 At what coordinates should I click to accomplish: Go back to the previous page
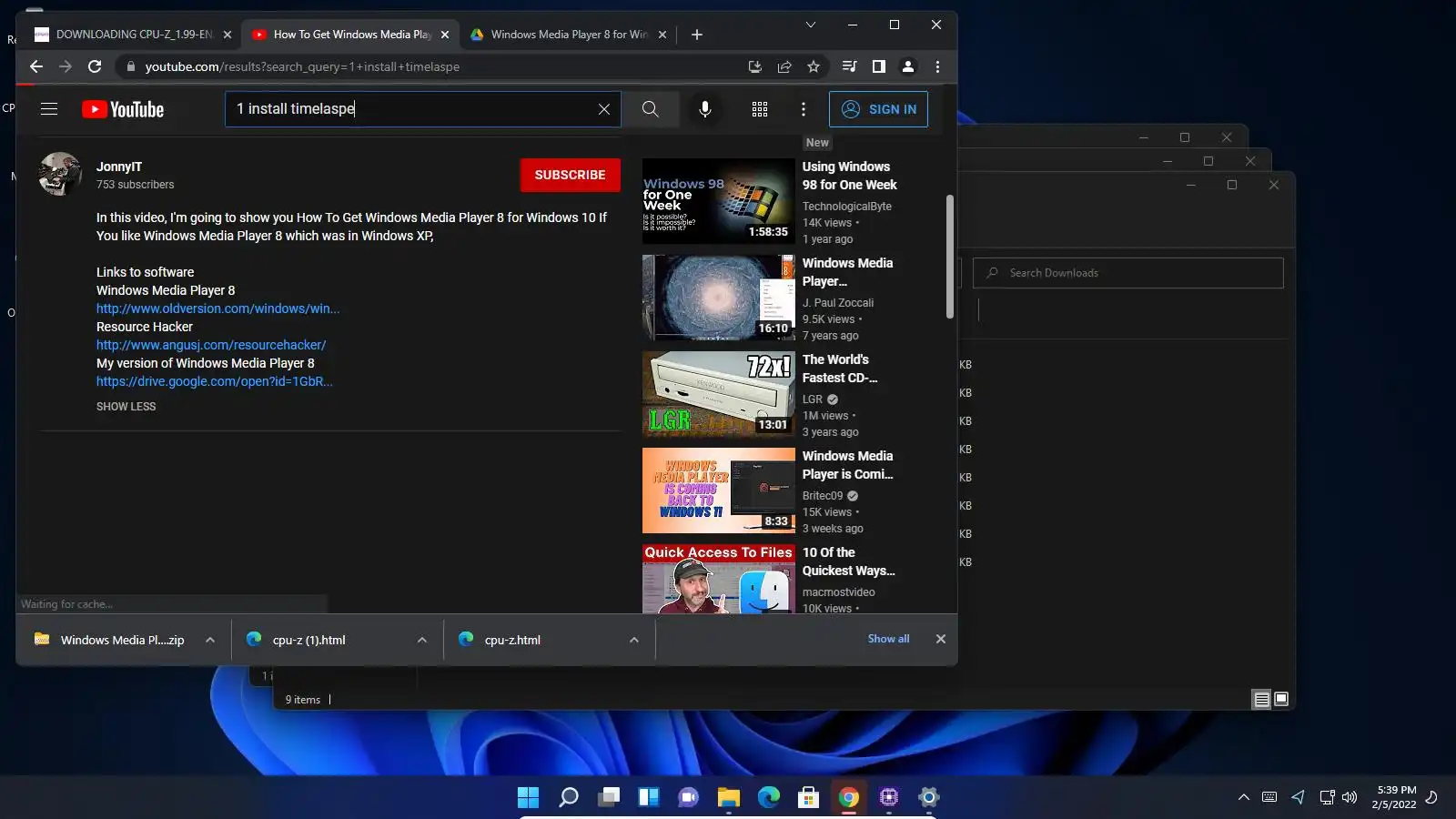click(36, 66)
